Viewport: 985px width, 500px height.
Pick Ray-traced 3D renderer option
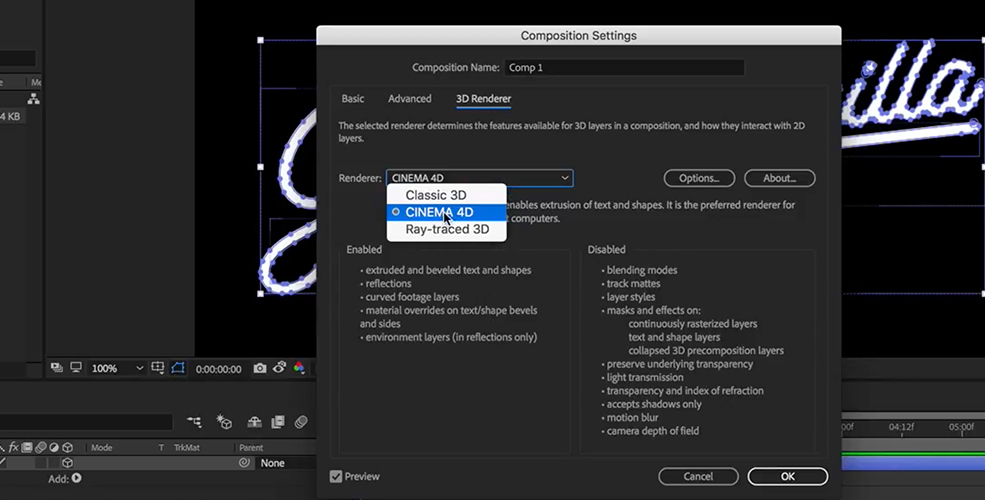447,229
